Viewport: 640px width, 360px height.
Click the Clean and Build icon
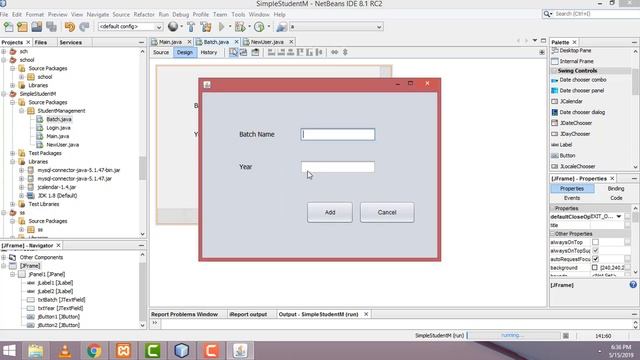206,27
